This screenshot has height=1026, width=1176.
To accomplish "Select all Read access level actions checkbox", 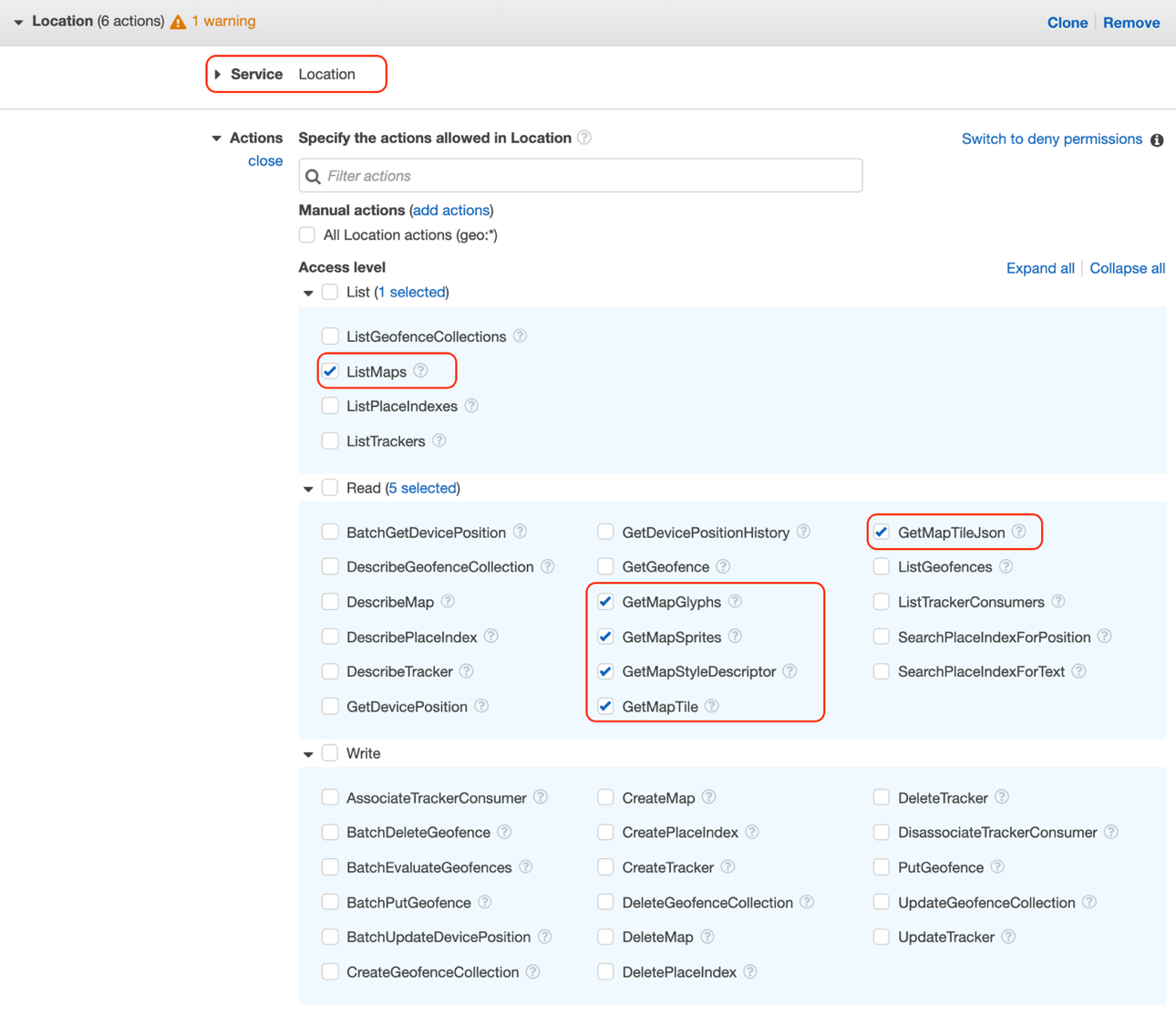I will point(330,488).
